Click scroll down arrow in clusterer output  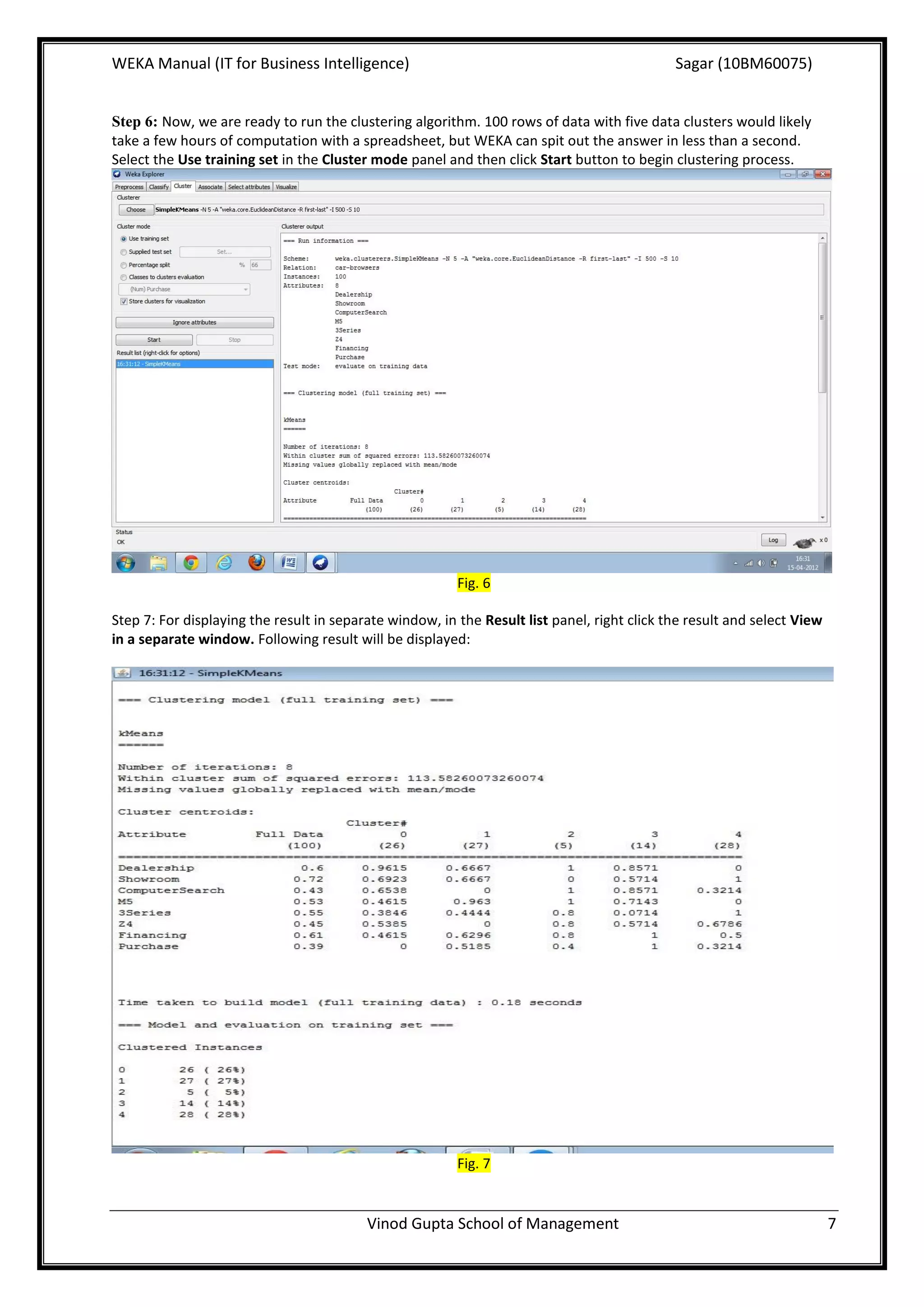click(822, 518)
